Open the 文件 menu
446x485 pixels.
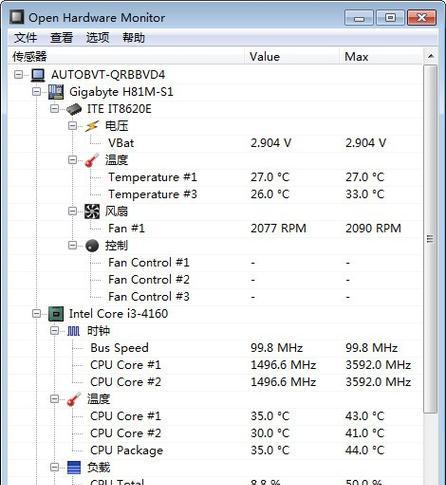[x=25, y=37]
